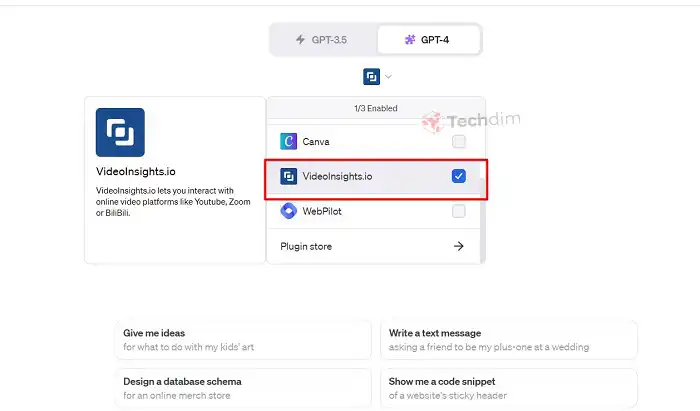Collapse the plugin dropdown chevron

tap(388, 77)
